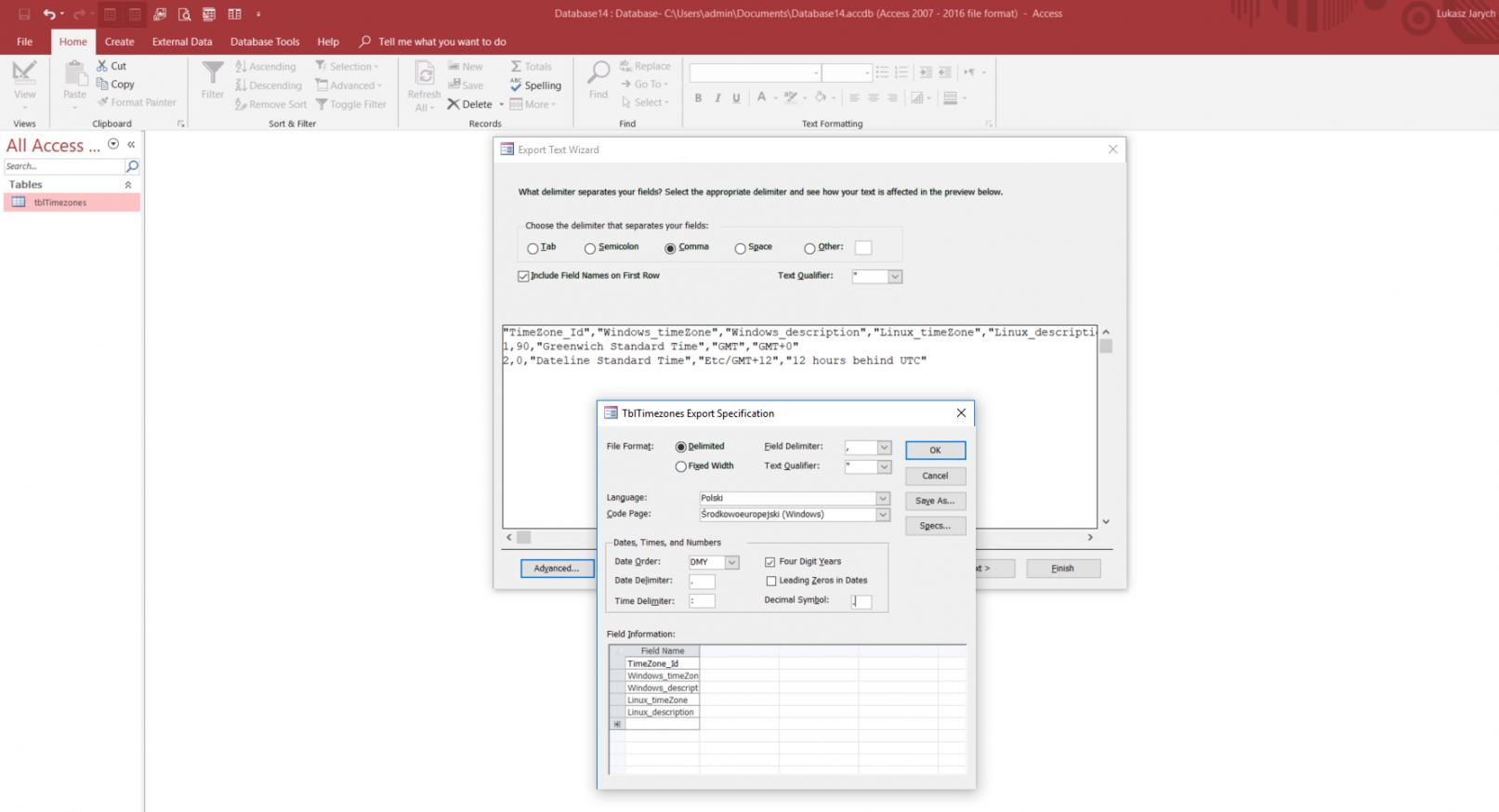Enable Leading Zeros in Dates checkbox
Viewport: 1499px width, 812px height.
[x=770, y=581]
